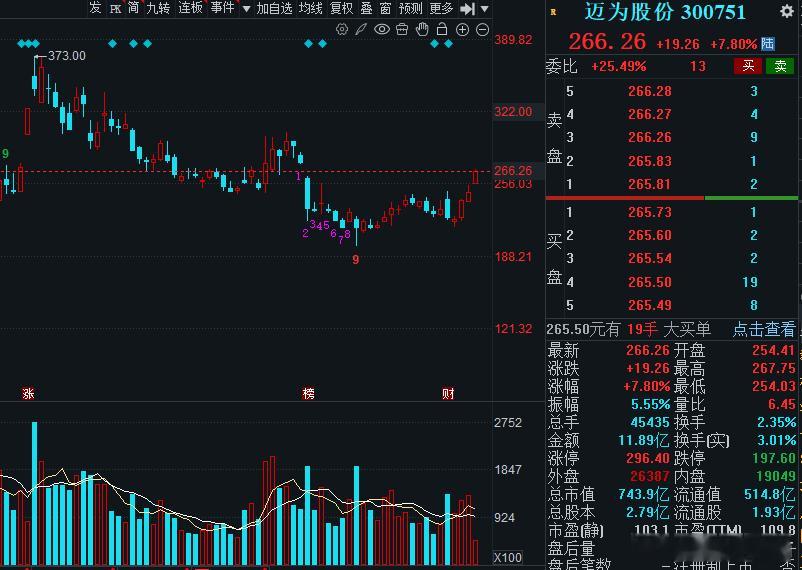Toggle the eye visibility icon

382,30
